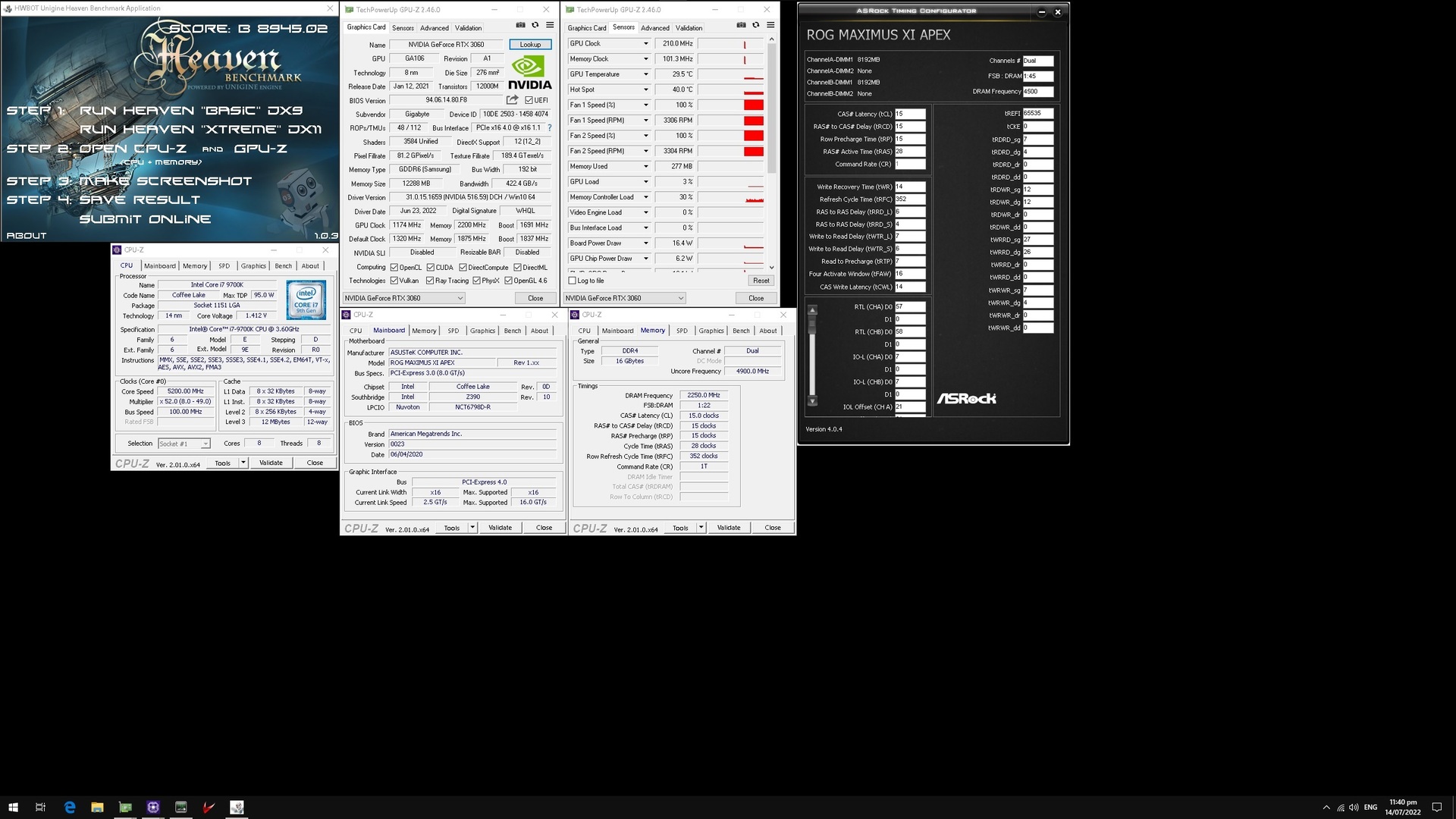The height and width of the screenshot is (819, 1456).
Task: Open the hamburger menu in GPU-Z Sensors window
Action: [x=770, y=25]
